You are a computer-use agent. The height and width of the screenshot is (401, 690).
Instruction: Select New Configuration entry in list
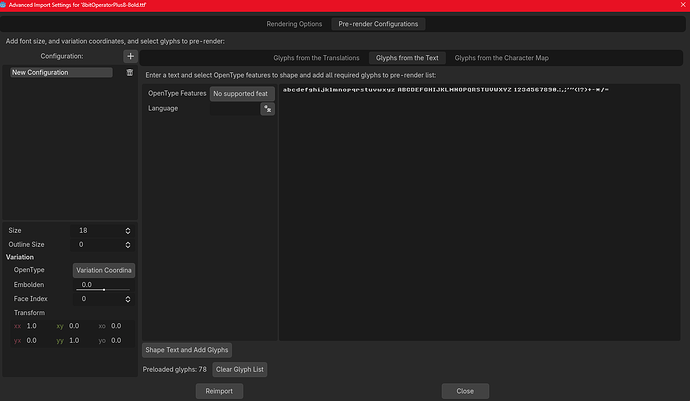pyautogui.click(x=61, y=72)
